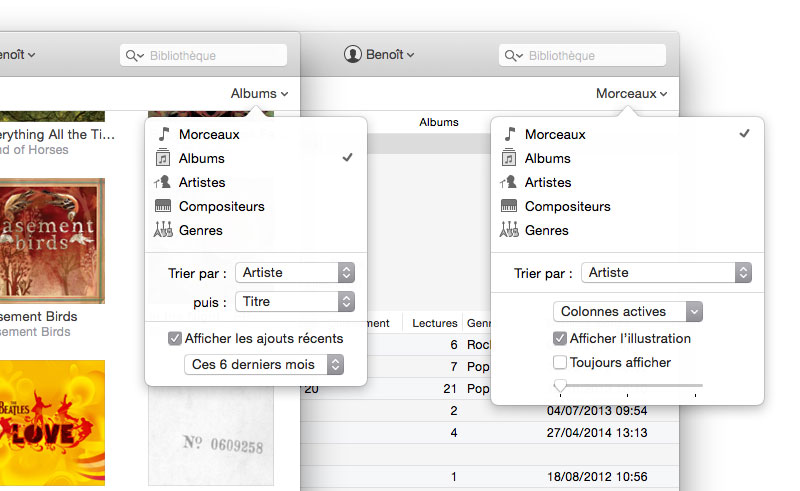Click the Lectures column header
The image size is (800, 491).
point(435,323)
